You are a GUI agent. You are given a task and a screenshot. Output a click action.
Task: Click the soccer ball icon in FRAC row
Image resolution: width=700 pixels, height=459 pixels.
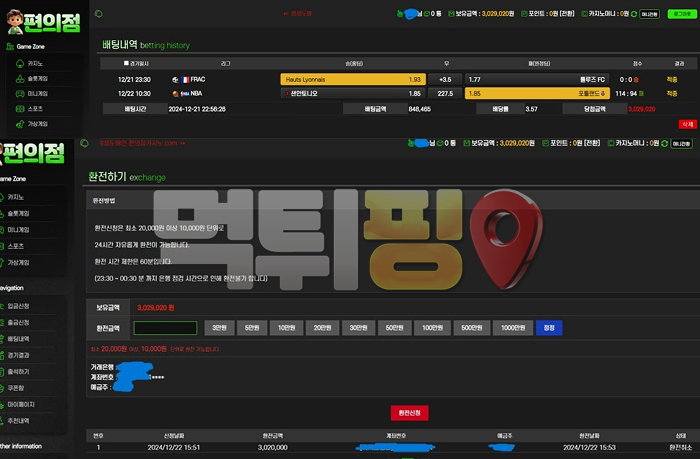(x=175, y=80)
